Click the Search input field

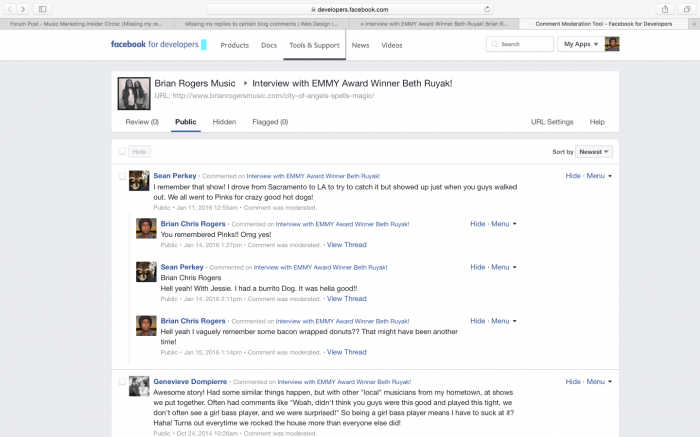520,44
